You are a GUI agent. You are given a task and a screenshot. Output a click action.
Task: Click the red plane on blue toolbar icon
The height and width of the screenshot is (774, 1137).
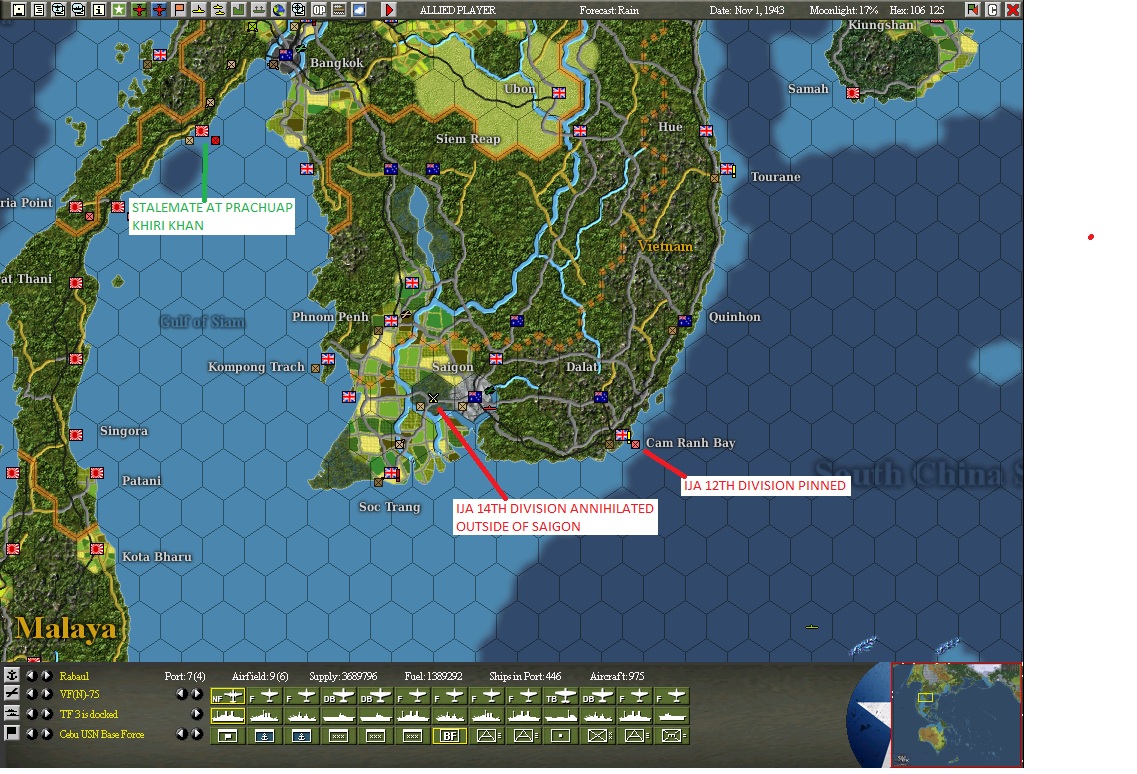159,9
